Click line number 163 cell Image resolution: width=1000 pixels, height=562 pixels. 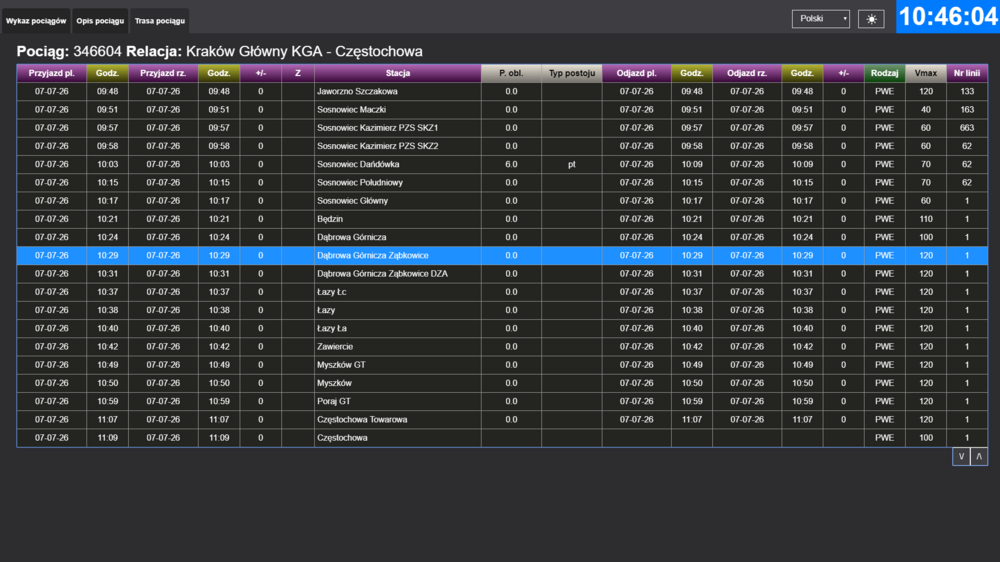pyautogui.click(x=967, y=110)
